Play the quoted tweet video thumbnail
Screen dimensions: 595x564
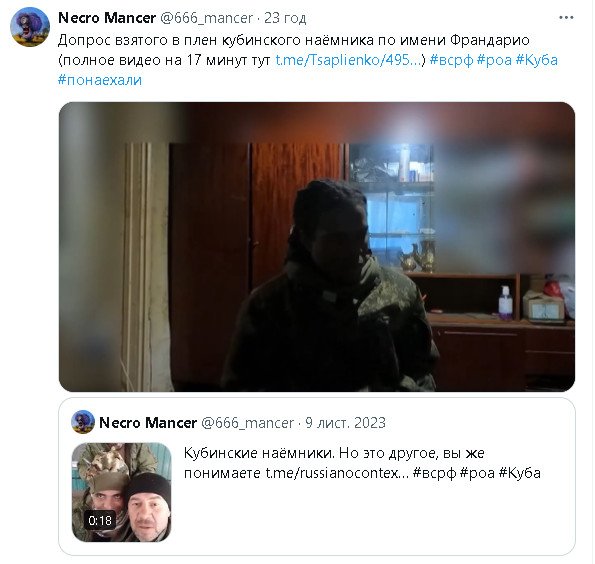[121, 492]
